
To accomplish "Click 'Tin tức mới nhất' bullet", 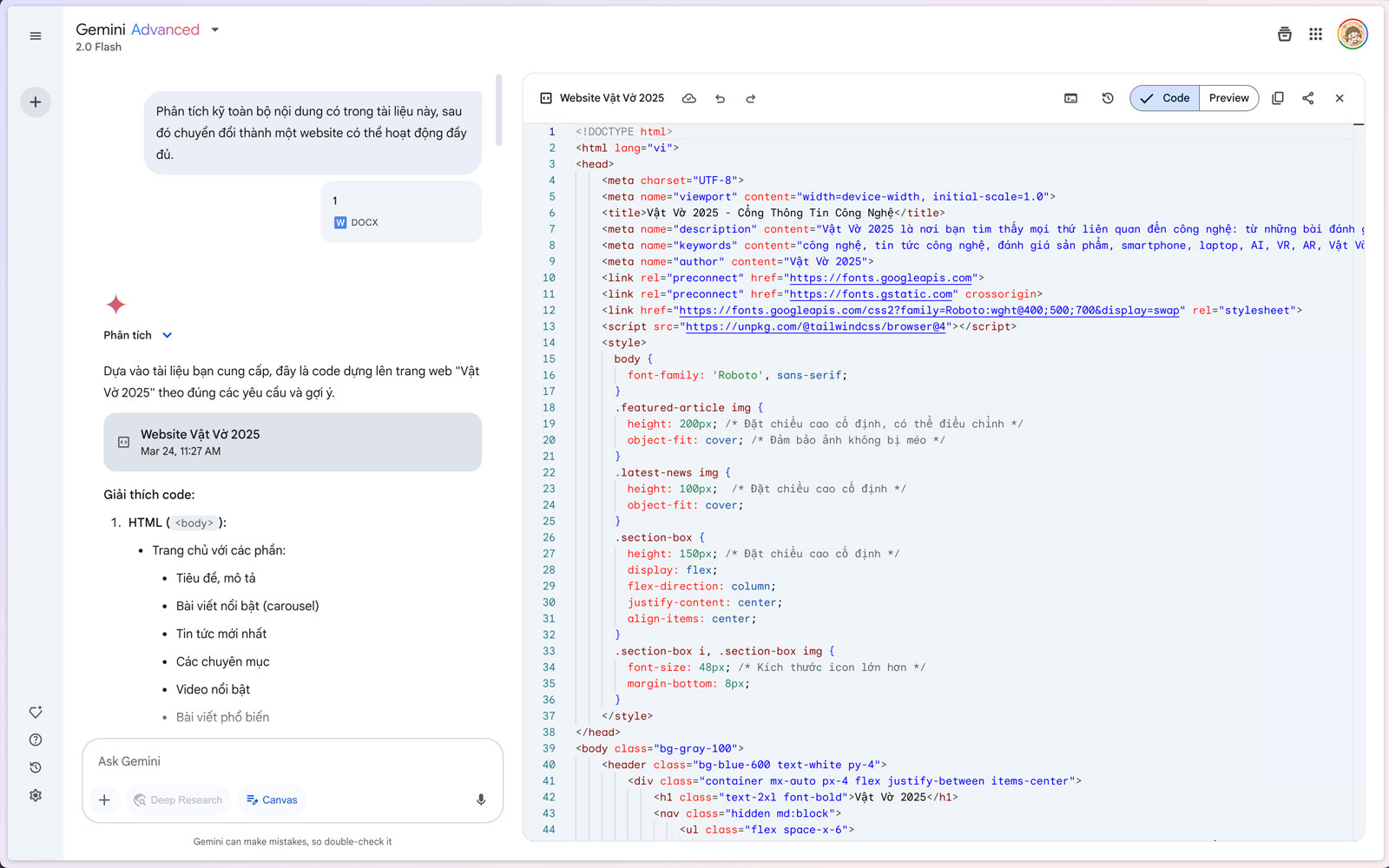I will [x=221, y=634].
